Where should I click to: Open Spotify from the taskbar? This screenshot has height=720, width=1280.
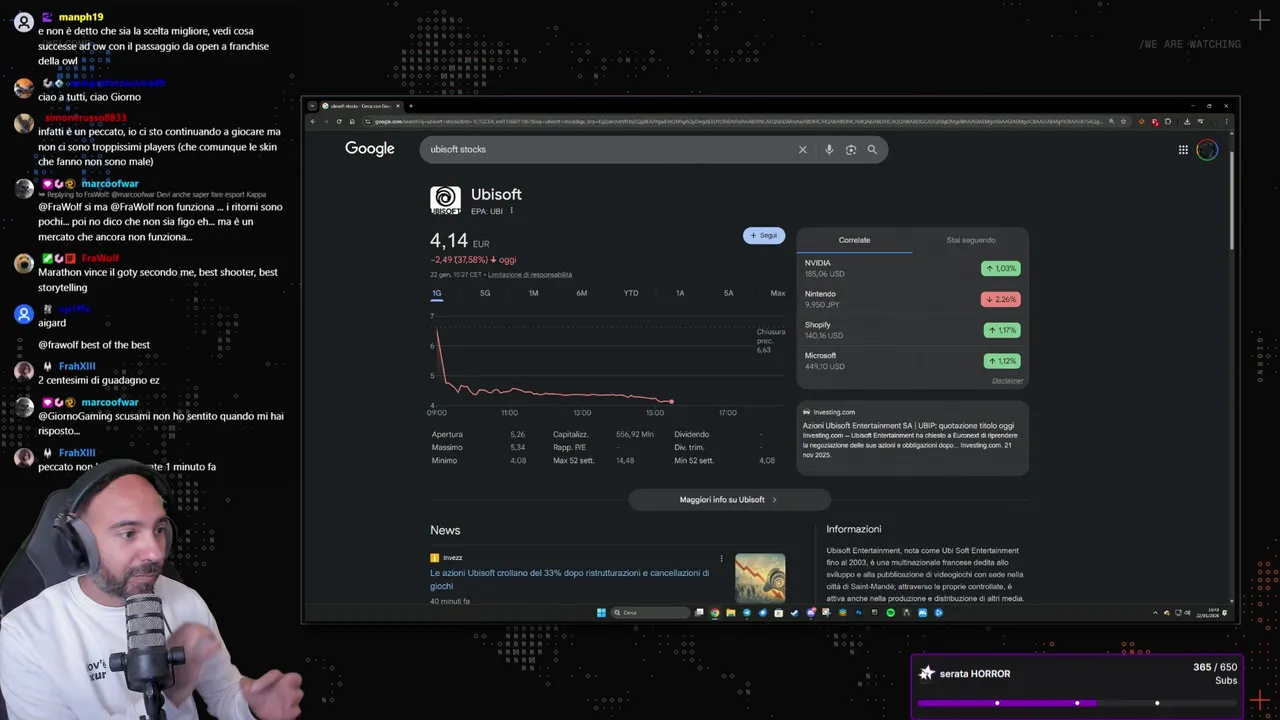pos(890,613)
